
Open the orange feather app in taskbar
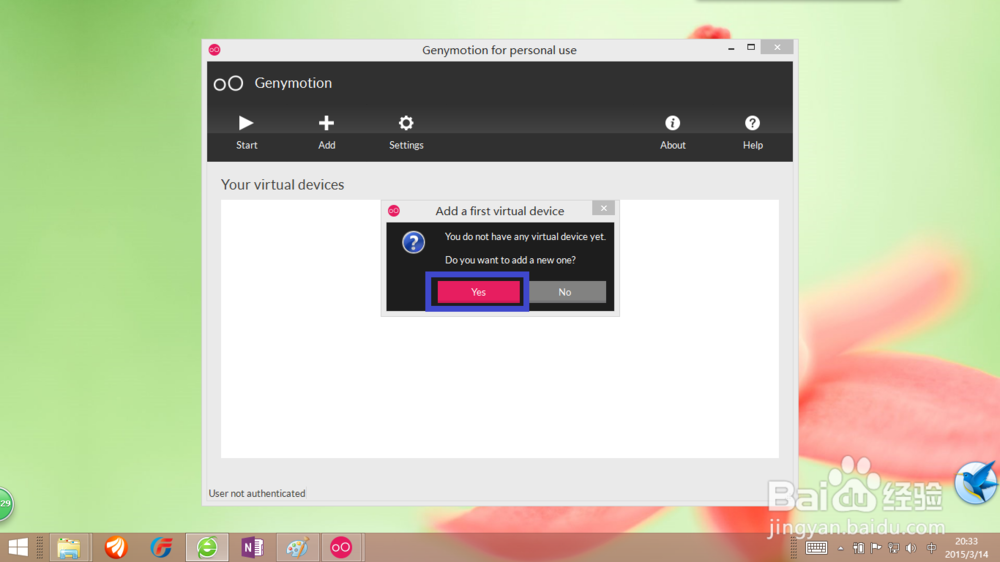(x=115, y=547)
